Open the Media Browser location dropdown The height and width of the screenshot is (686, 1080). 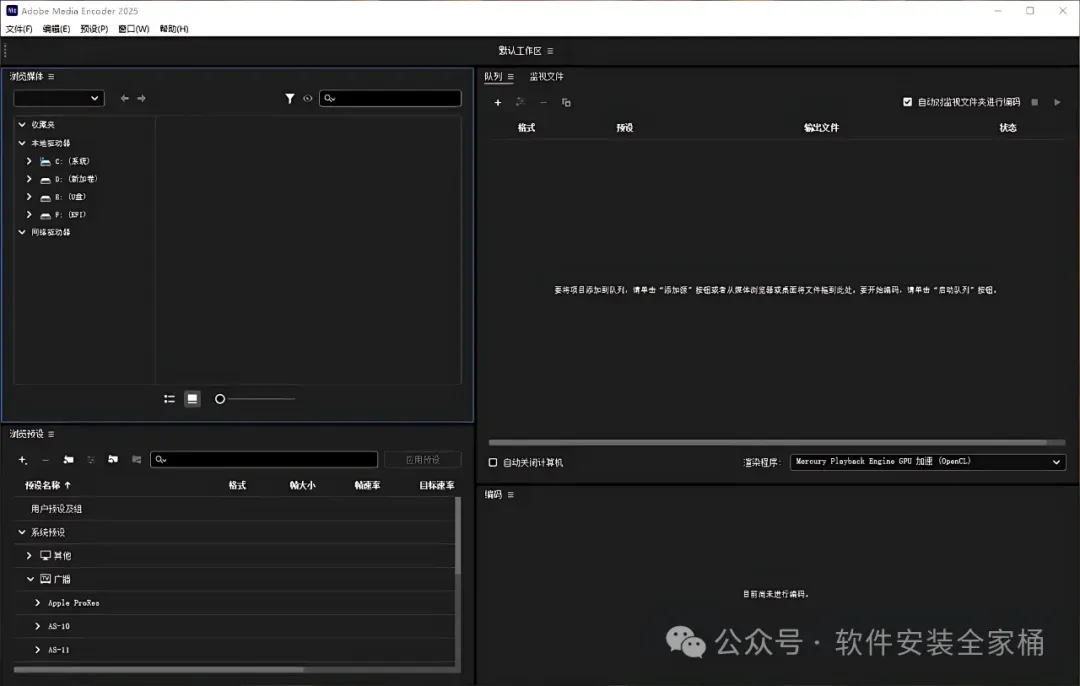pos(59,98)
